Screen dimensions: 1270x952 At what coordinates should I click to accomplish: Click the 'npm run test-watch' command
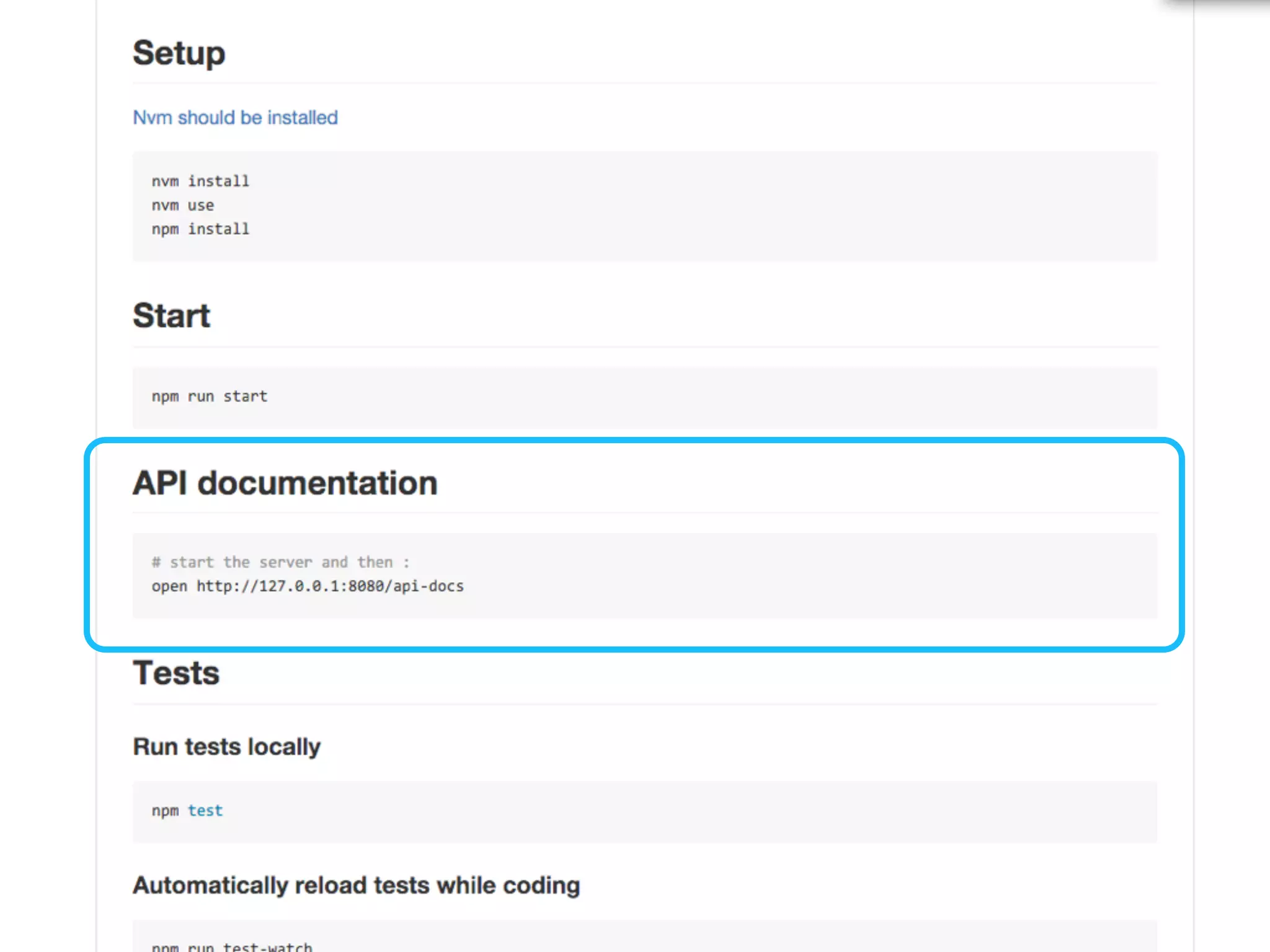click(x=232, y=946)
